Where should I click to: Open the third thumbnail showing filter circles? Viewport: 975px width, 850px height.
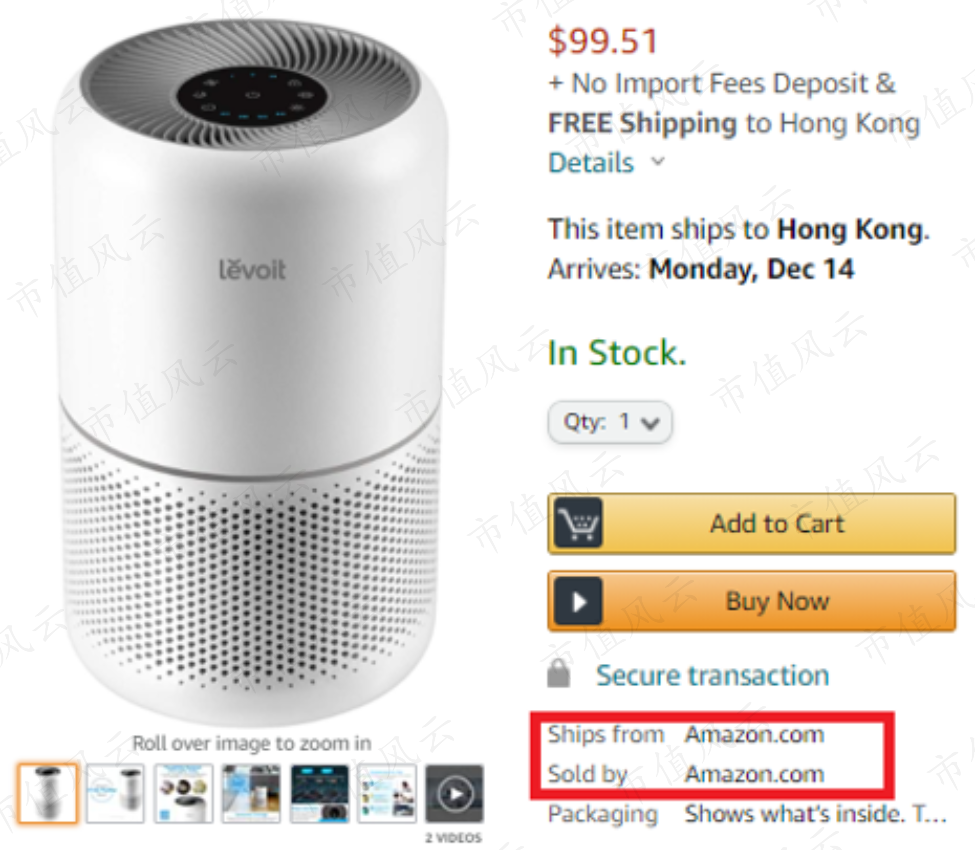click(183, 794)
